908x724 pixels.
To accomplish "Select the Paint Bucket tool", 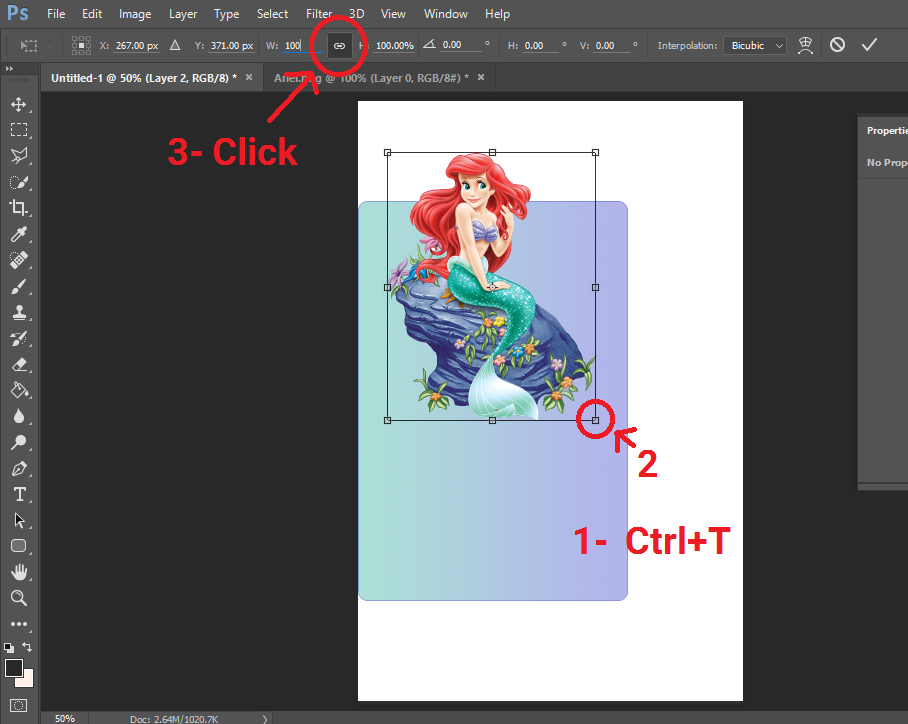I will click(x=19, y=390).
